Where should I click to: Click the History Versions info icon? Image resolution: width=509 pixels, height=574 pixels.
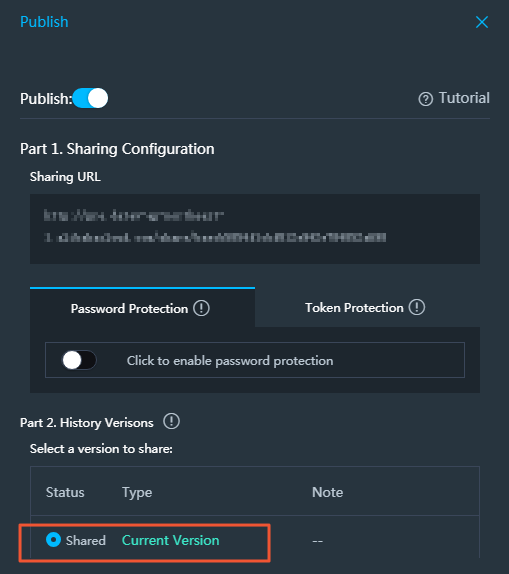[171, 421]
